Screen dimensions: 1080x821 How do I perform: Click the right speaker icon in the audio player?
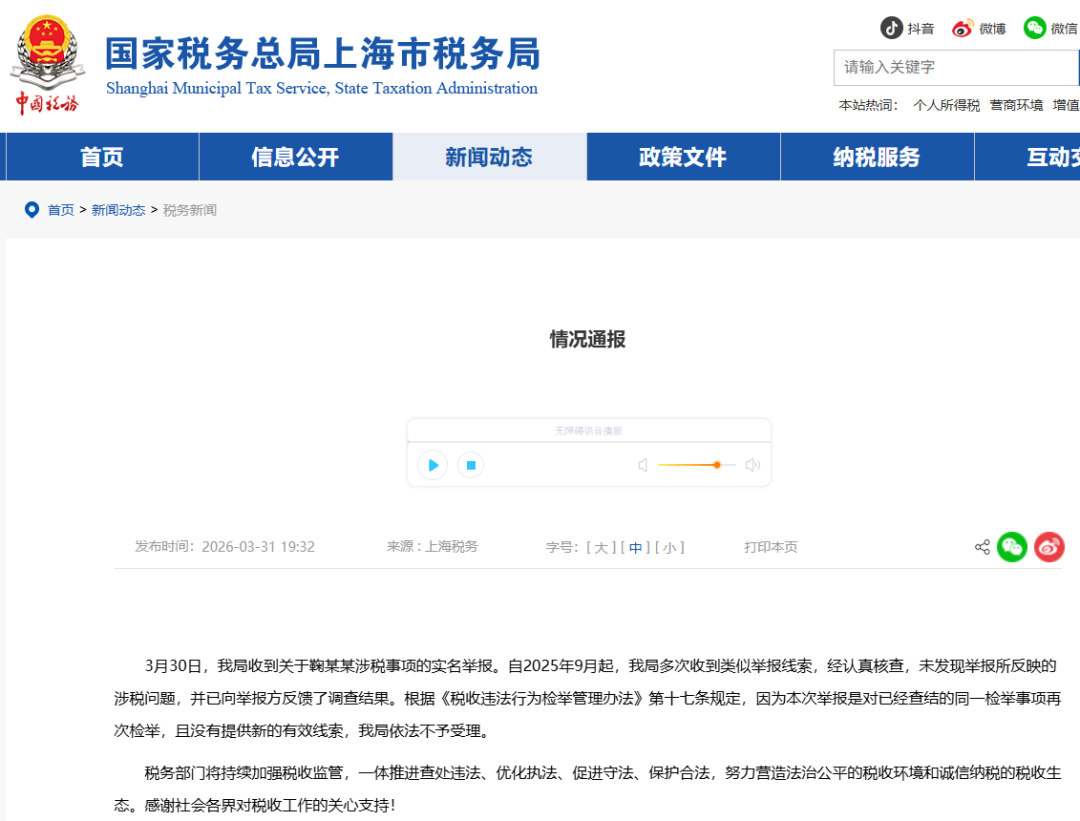[753, 465]
